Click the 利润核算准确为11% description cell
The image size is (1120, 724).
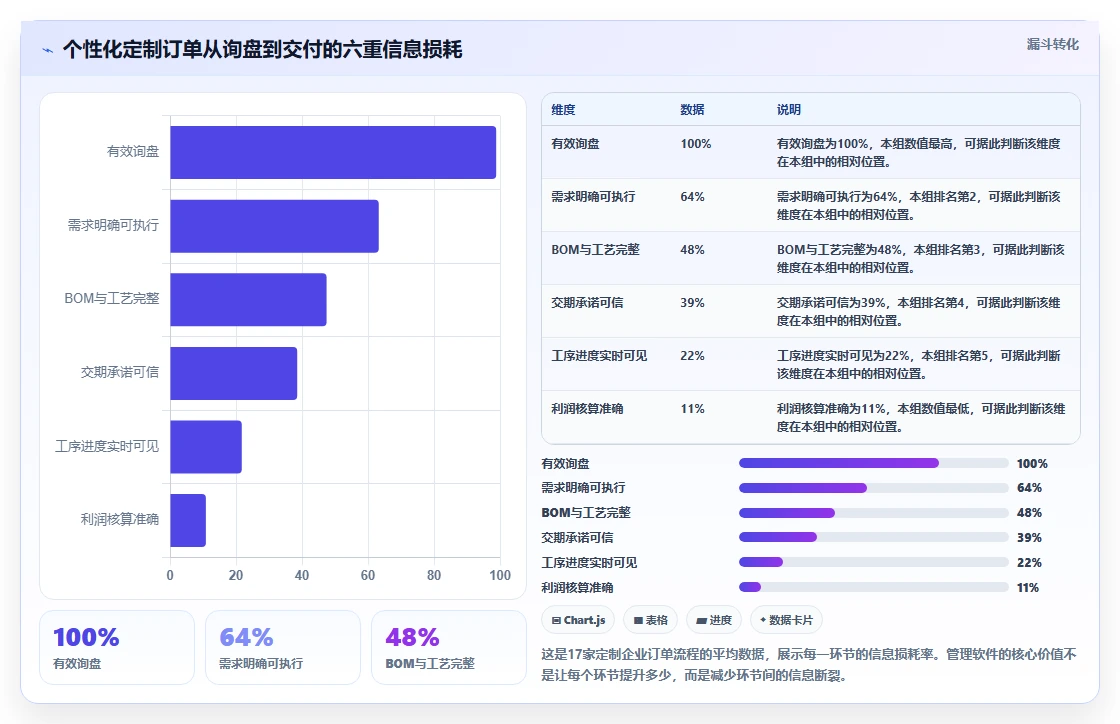click(921, 418)
